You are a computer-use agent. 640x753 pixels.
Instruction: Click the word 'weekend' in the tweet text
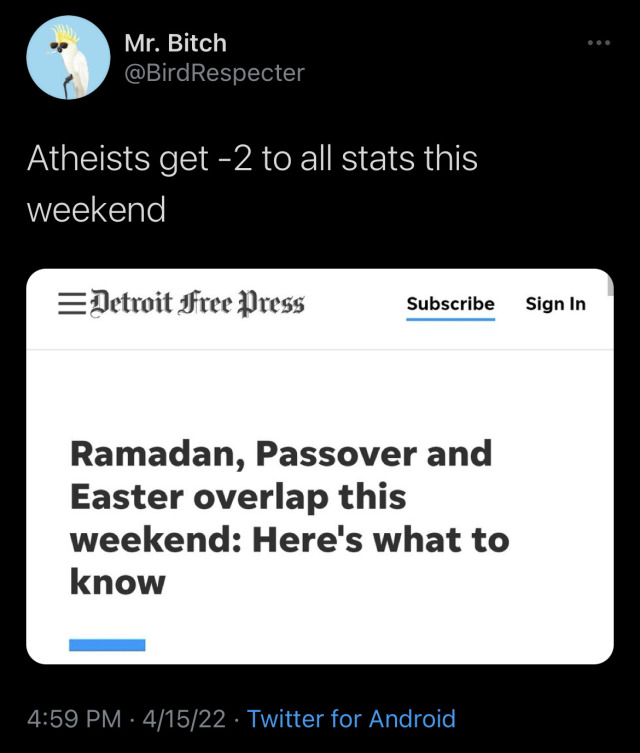[96, 210]
